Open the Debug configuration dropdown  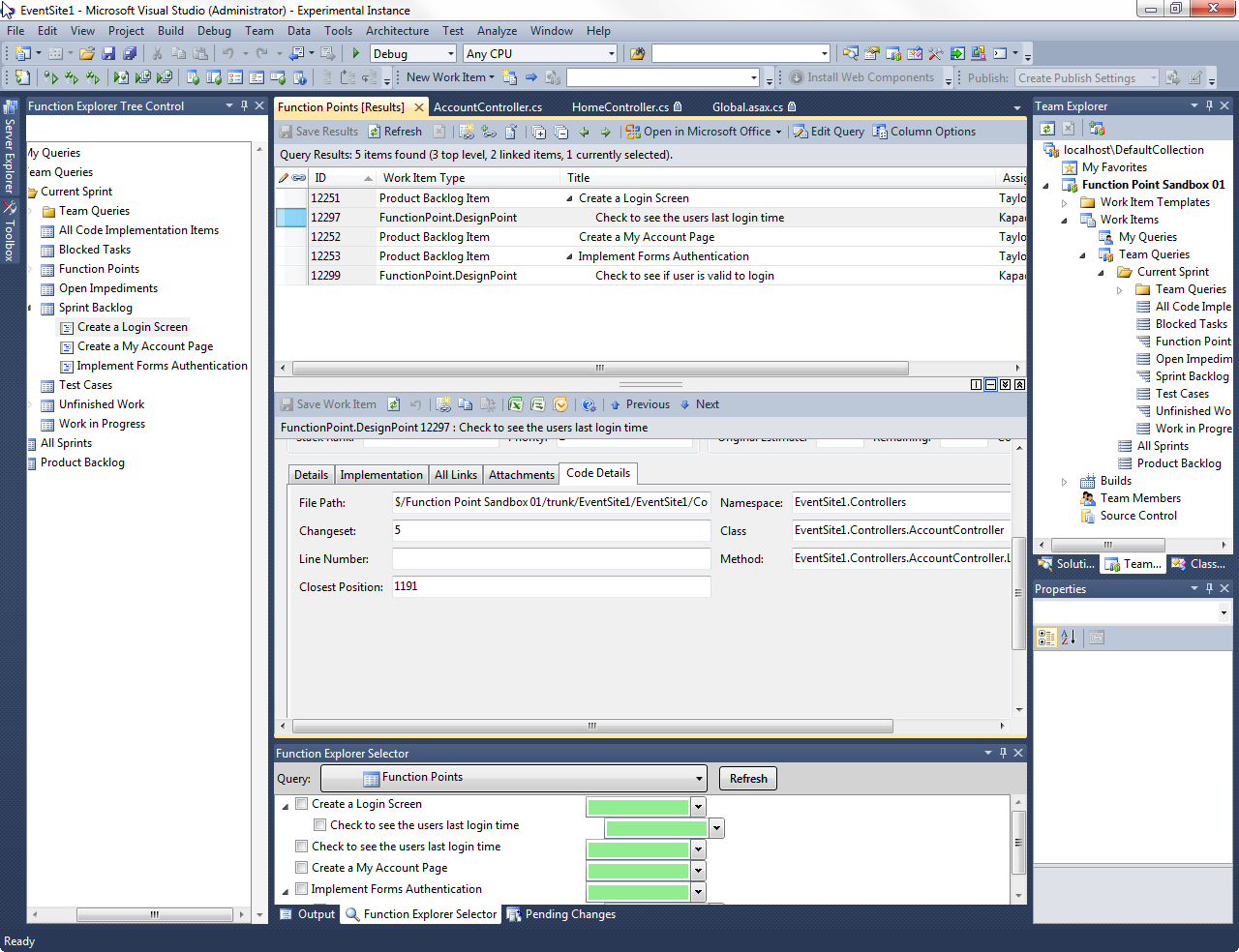[451, 54]
